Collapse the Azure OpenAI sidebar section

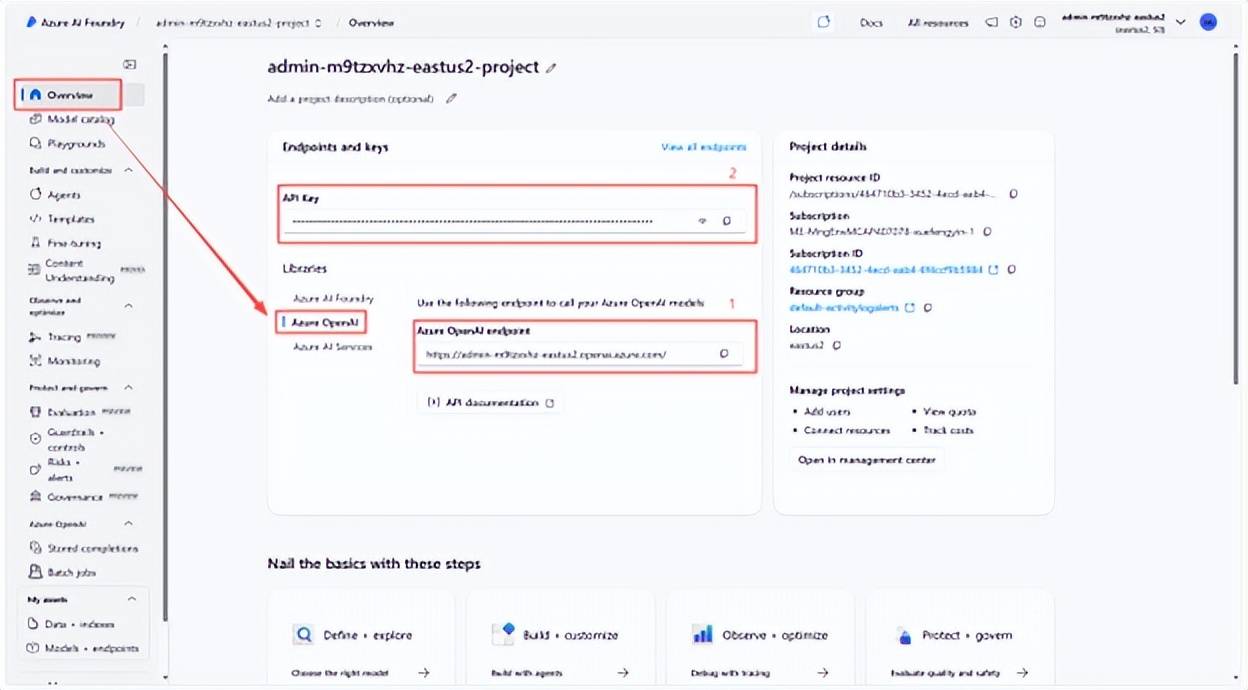click(128, 524)
